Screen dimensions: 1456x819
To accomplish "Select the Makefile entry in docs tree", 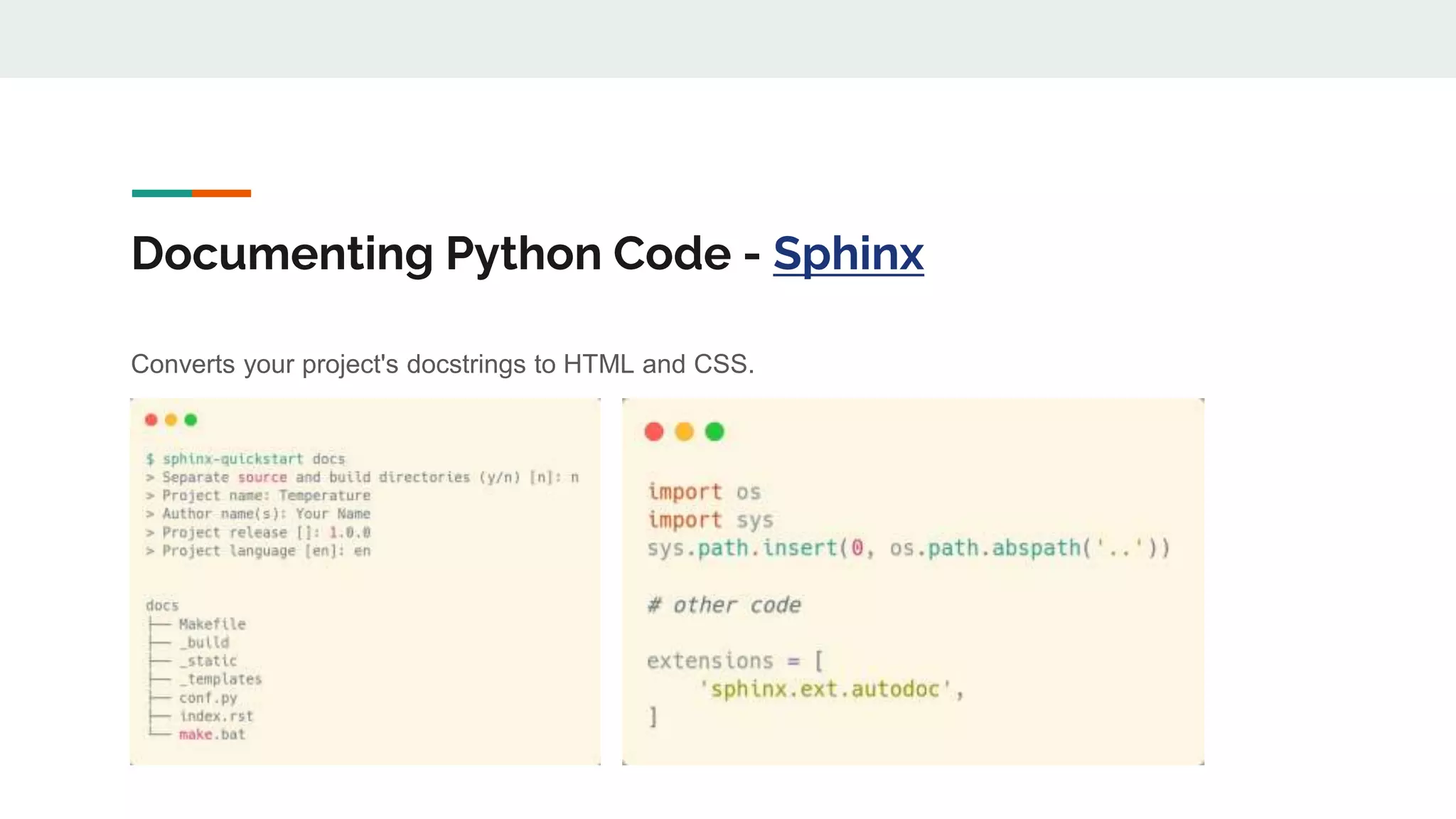I will (212, 624).
